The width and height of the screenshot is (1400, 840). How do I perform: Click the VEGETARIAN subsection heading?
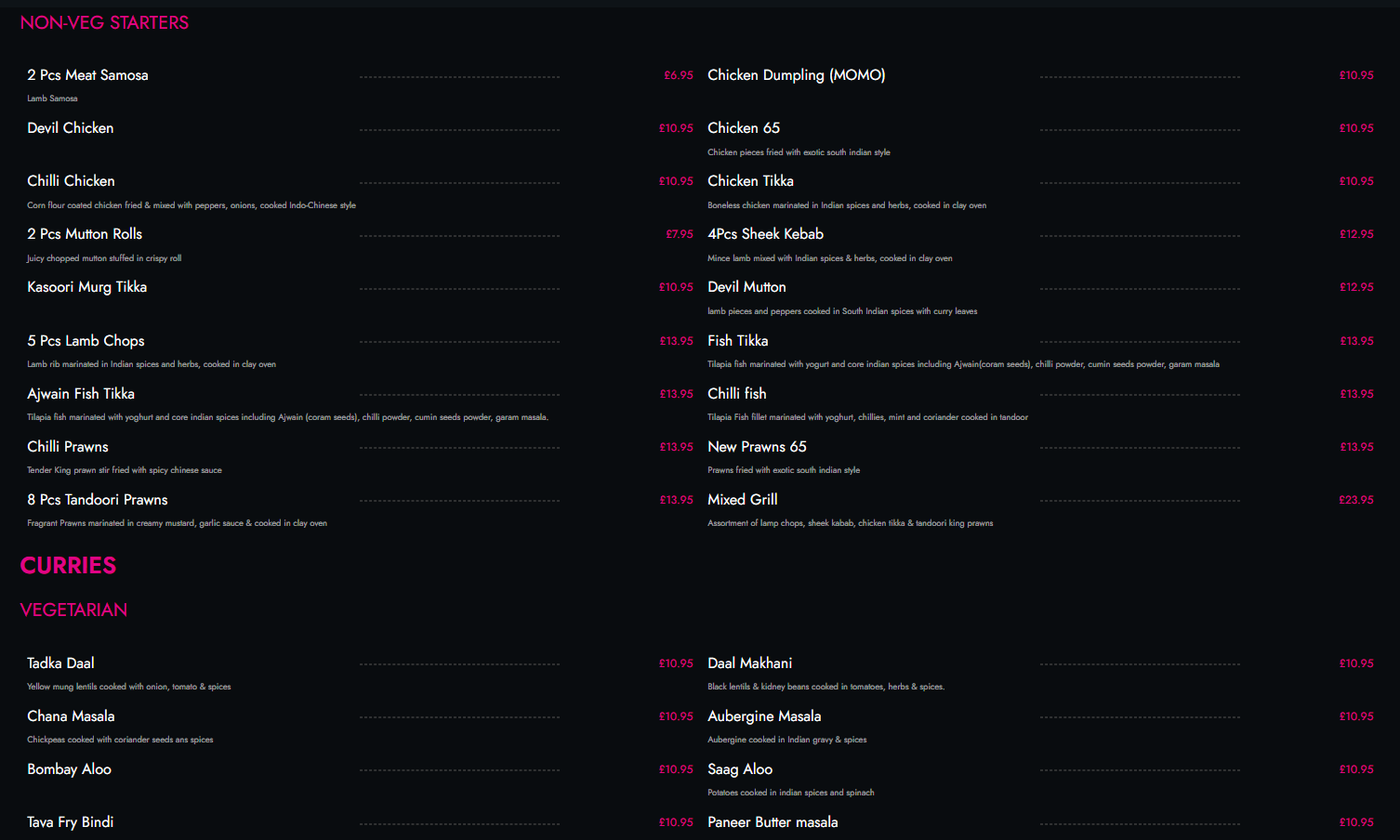pos(73,610)
